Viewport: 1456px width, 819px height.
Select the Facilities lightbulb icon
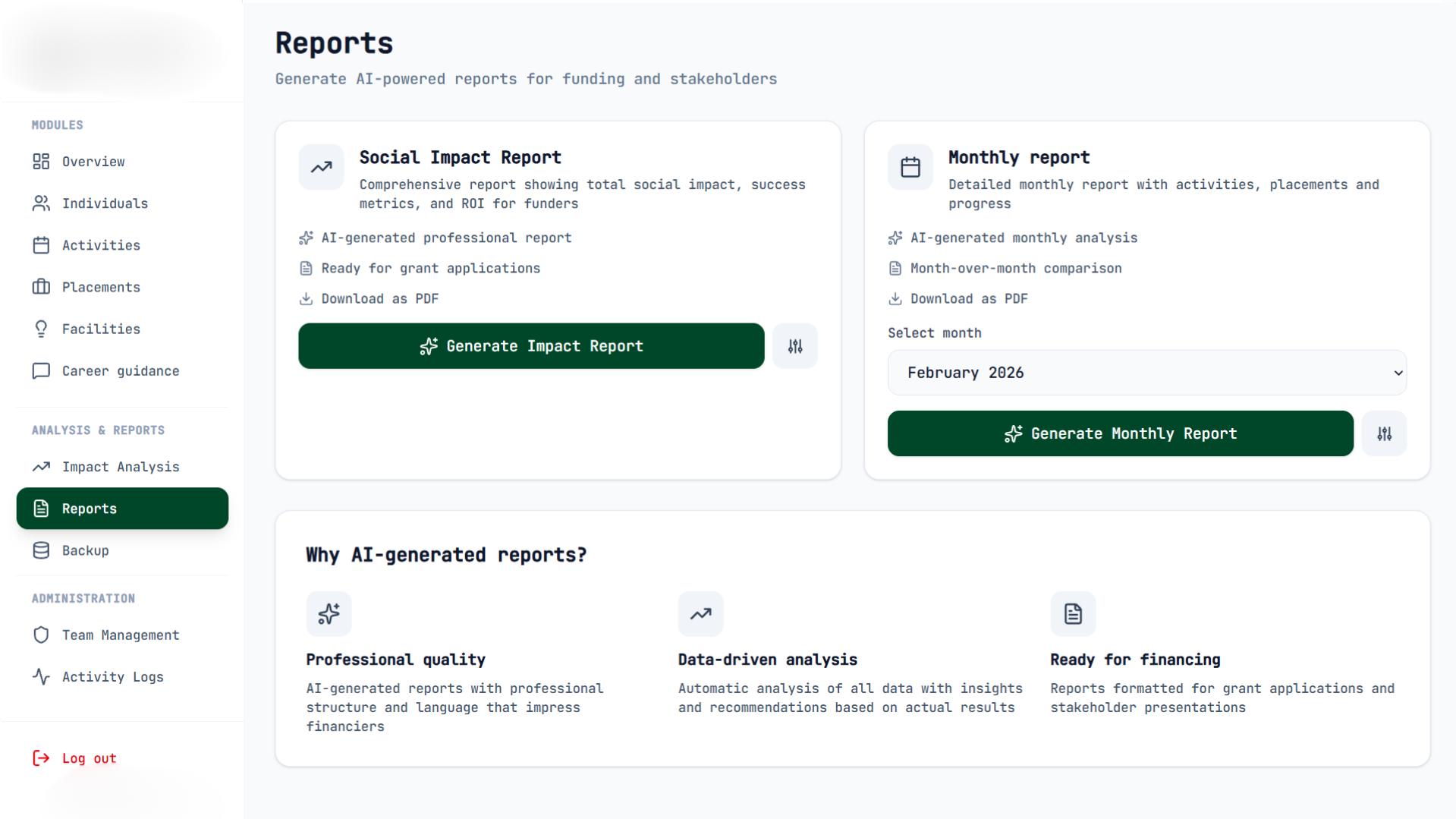pyautogui.click(x=42, y=329)
